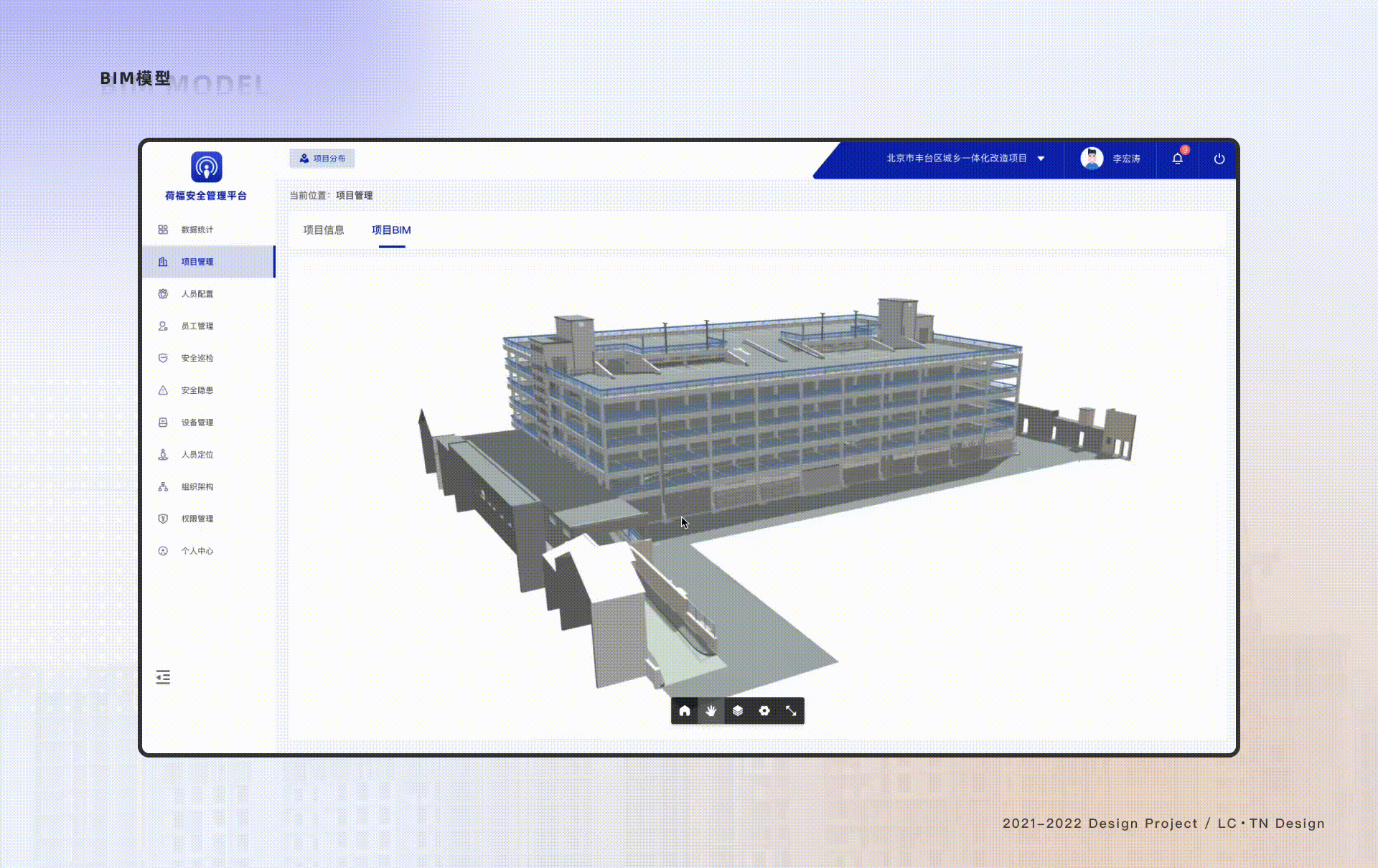Click the power logout icon
This screenshot has width=1378, height=868.
coord(1219,159)
